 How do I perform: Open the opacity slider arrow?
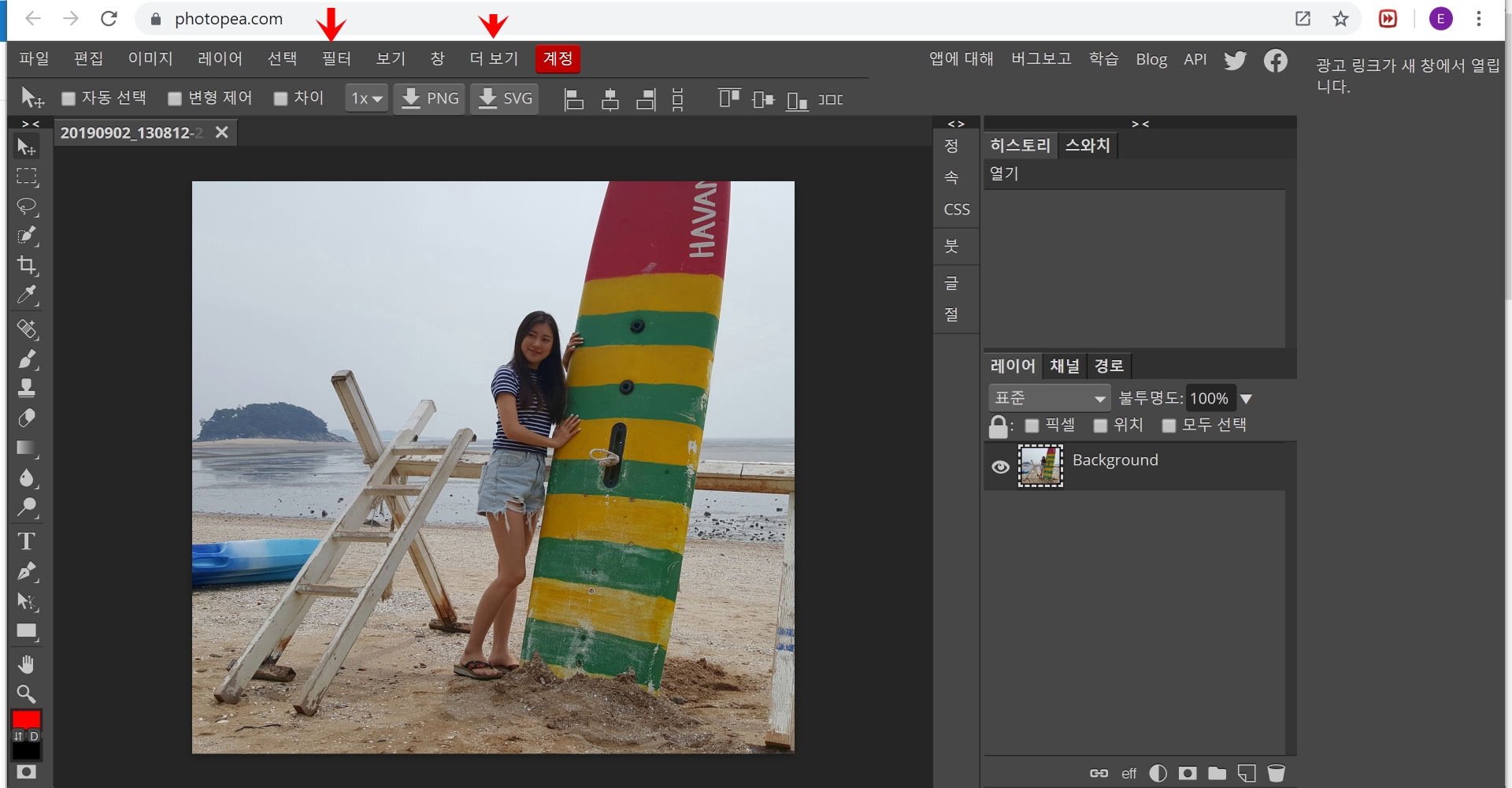coord(1246,399)
